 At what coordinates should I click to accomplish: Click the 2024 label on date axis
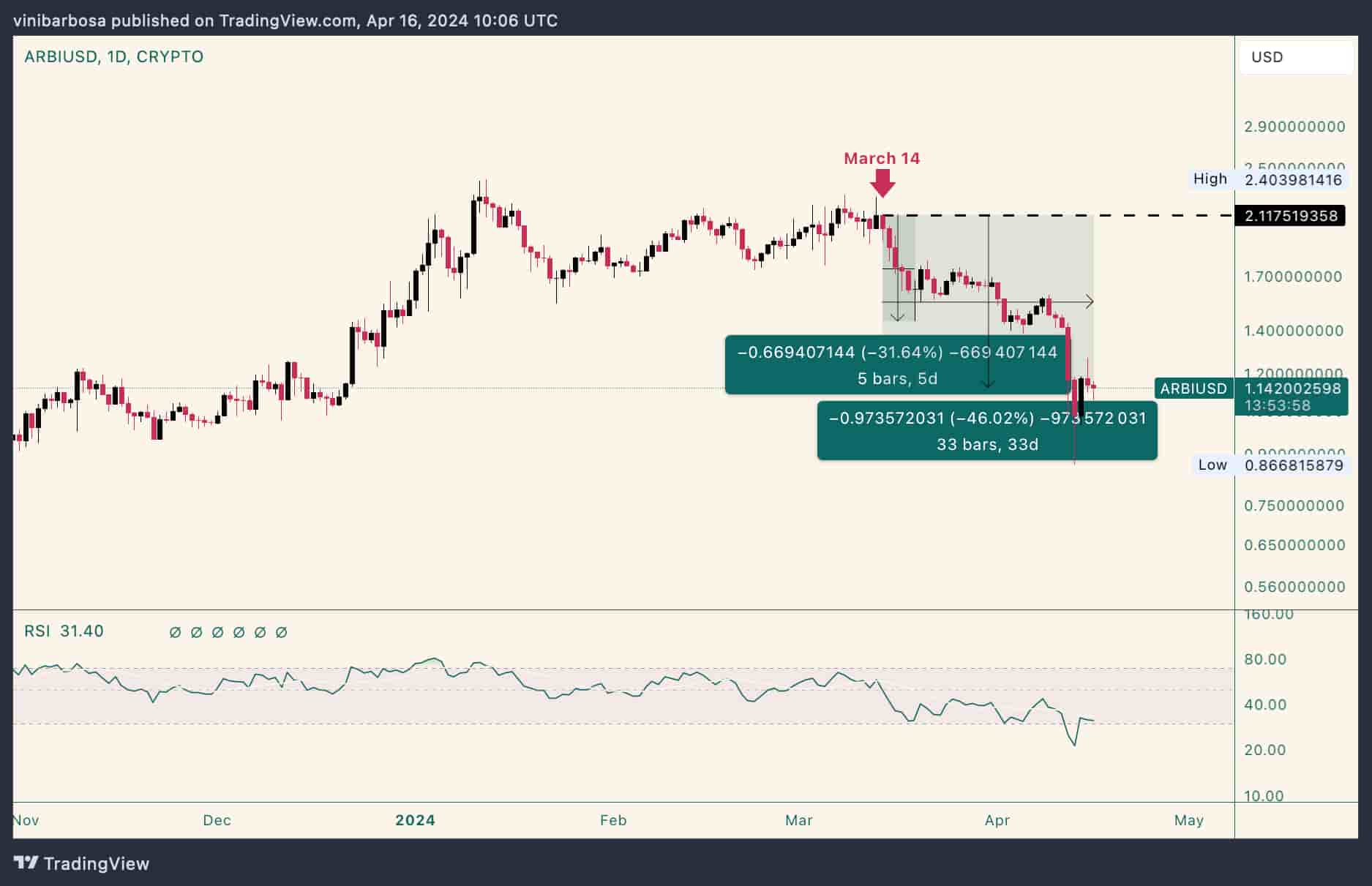click(x=416, y=820)
